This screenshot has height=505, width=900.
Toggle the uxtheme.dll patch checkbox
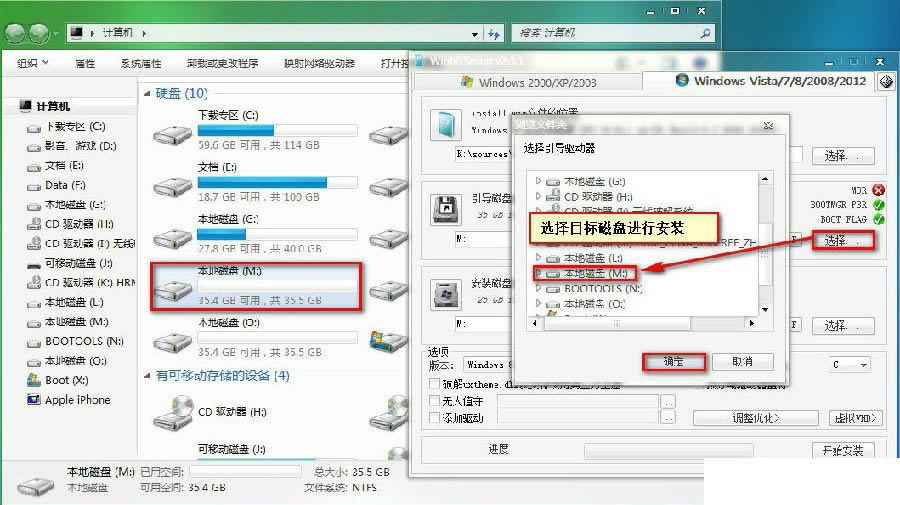[x=435, y=383]
